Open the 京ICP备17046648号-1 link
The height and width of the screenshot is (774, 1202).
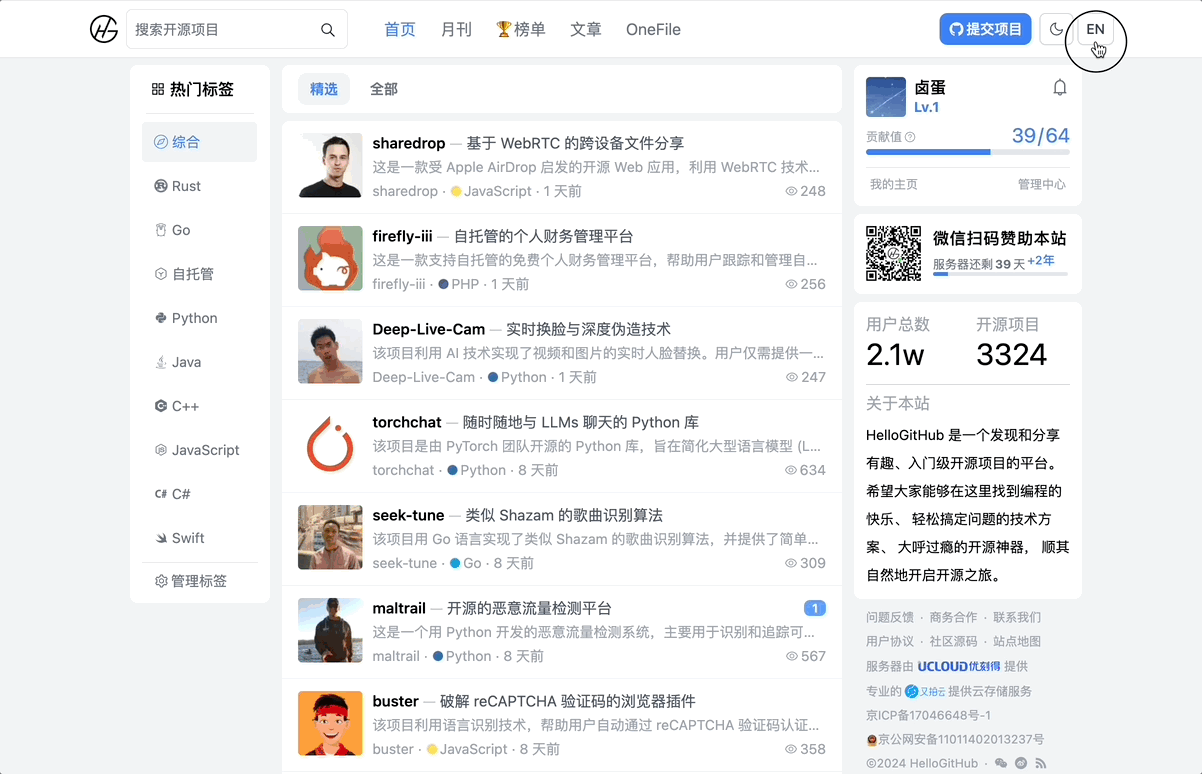(x=928, y=715)
